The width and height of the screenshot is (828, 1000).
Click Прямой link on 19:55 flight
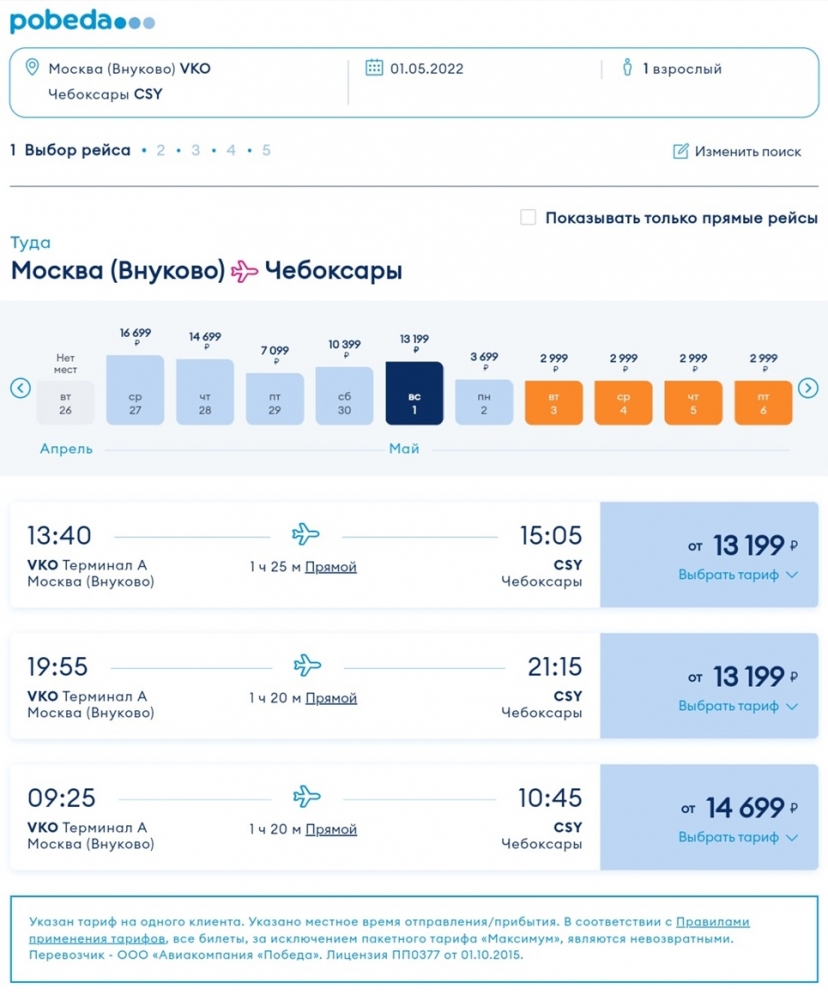[x=330, y=698]
